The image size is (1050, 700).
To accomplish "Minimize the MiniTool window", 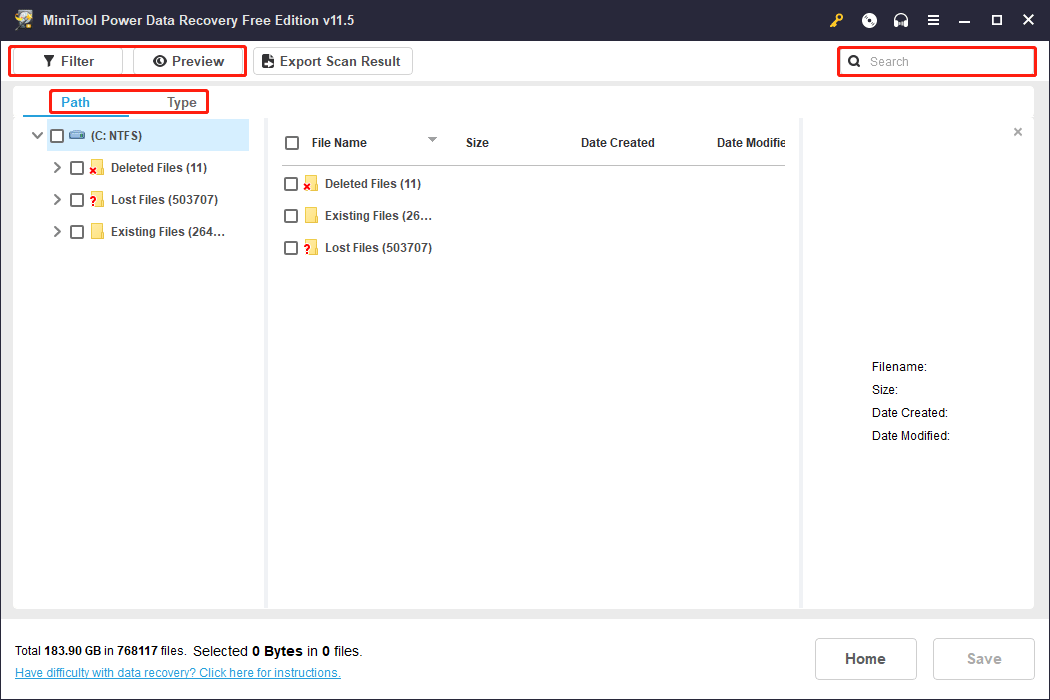I will 964,21.
